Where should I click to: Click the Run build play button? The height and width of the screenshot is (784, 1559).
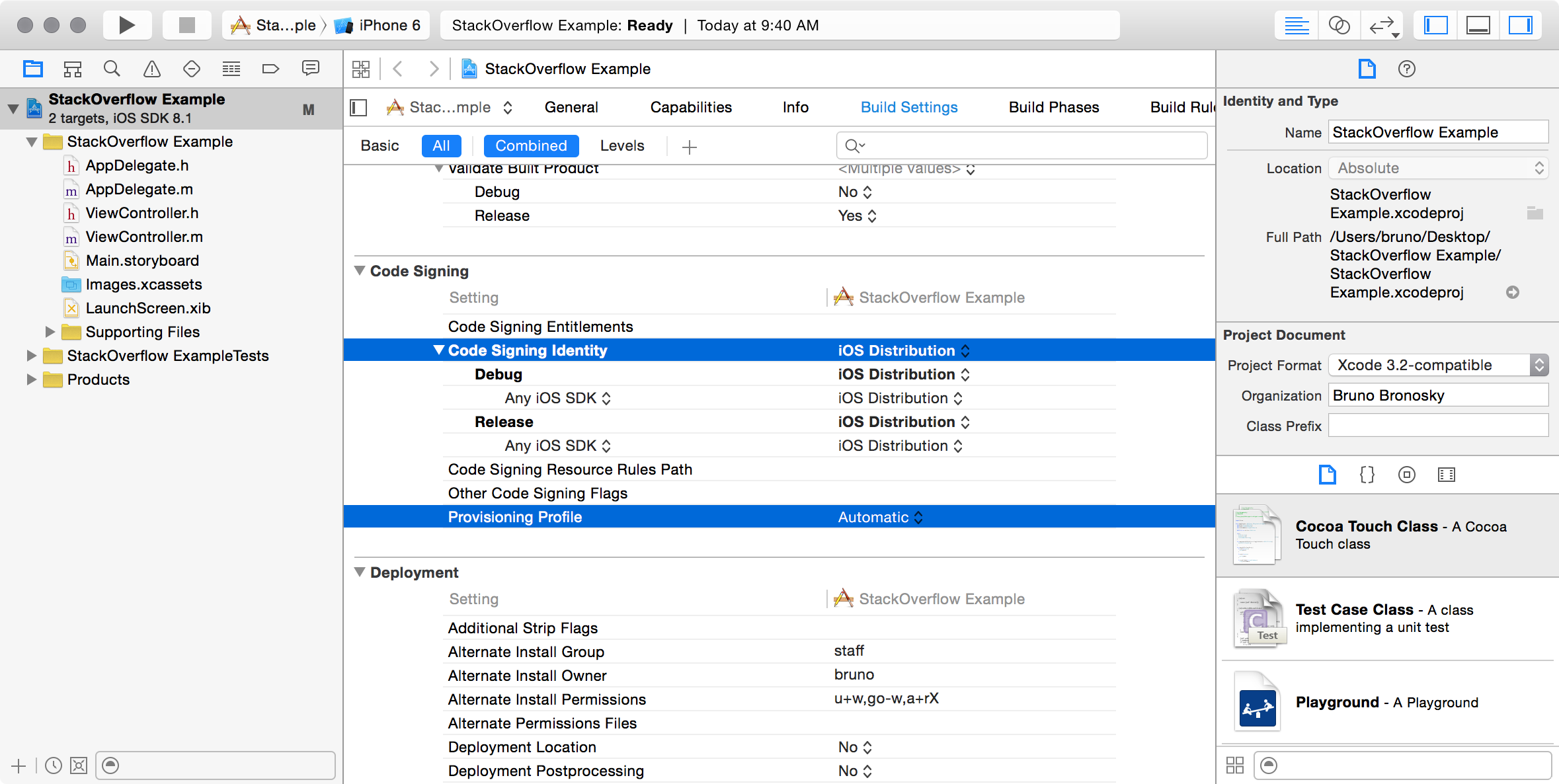(x=127, y=25)
